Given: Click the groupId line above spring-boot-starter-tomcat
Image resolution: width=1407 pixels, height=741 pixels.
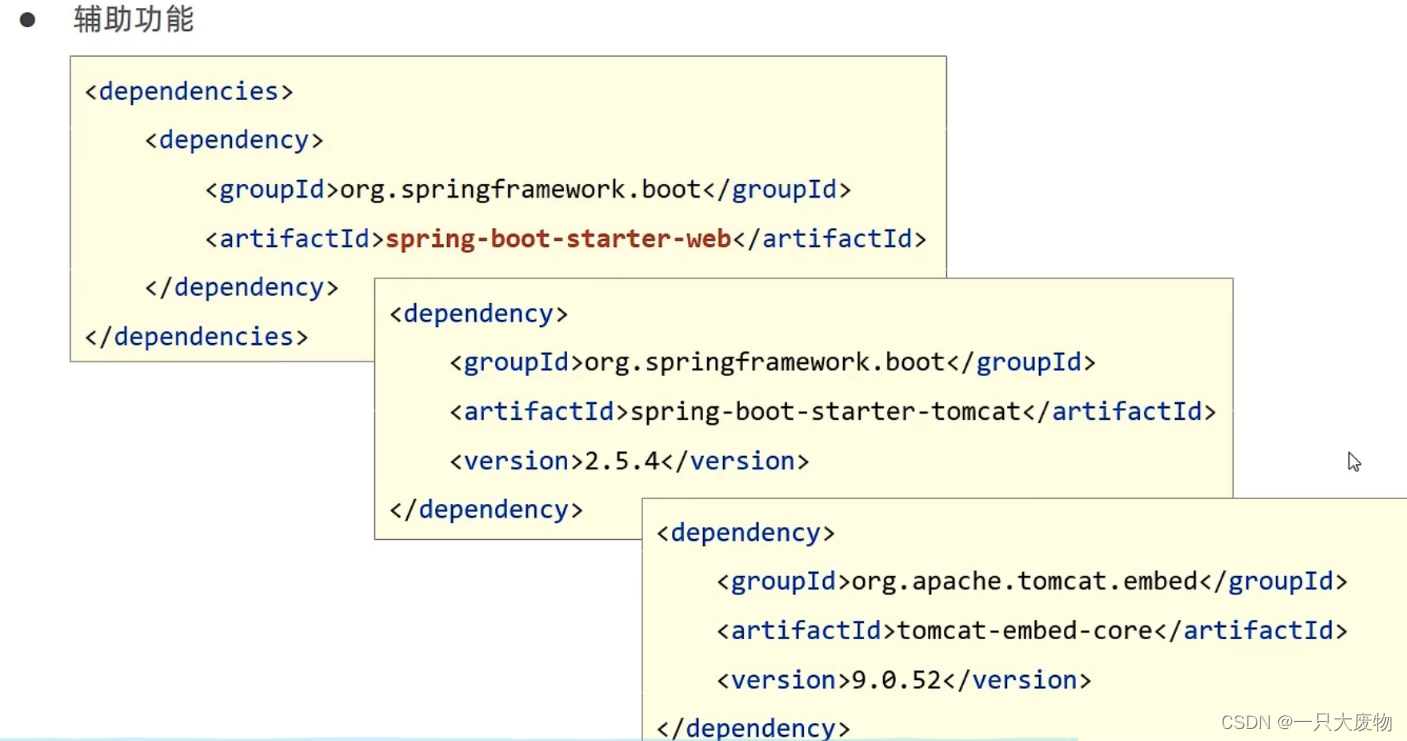Looking at the screenshot, I should point(773,362).
